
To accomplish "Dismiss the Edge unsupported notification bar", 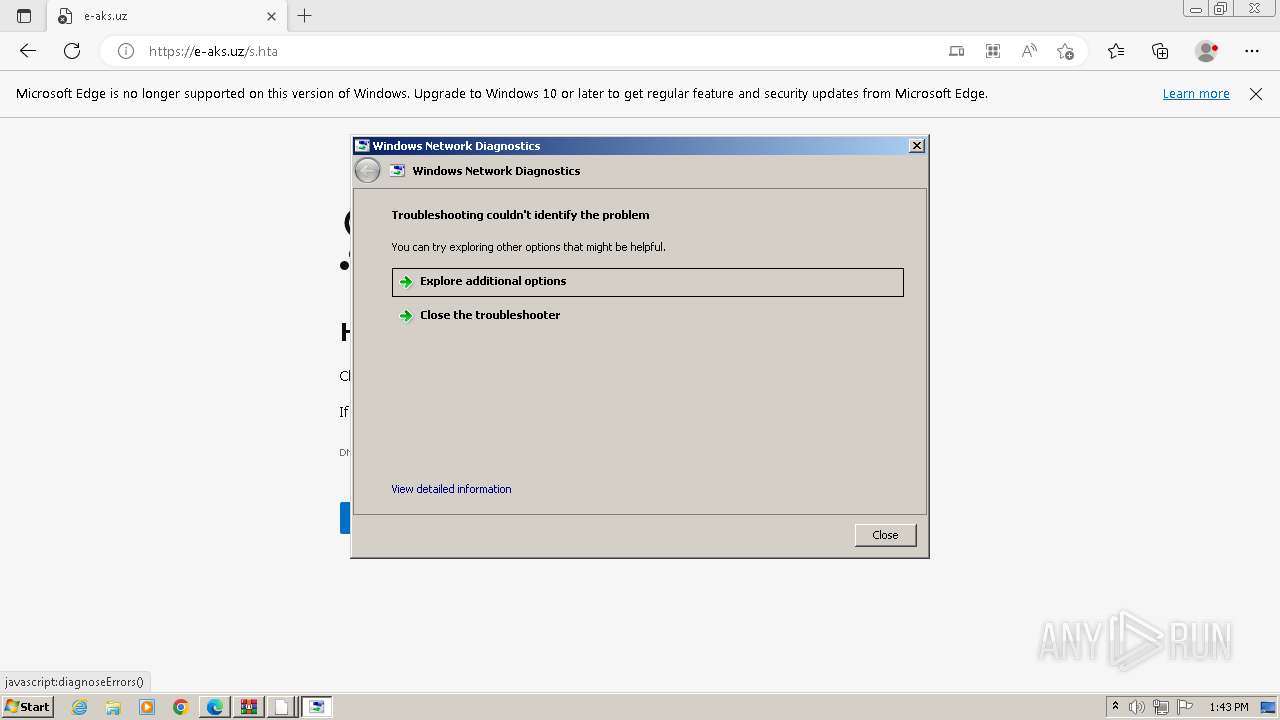I will pyautogui.click(x=1256, y=94).
